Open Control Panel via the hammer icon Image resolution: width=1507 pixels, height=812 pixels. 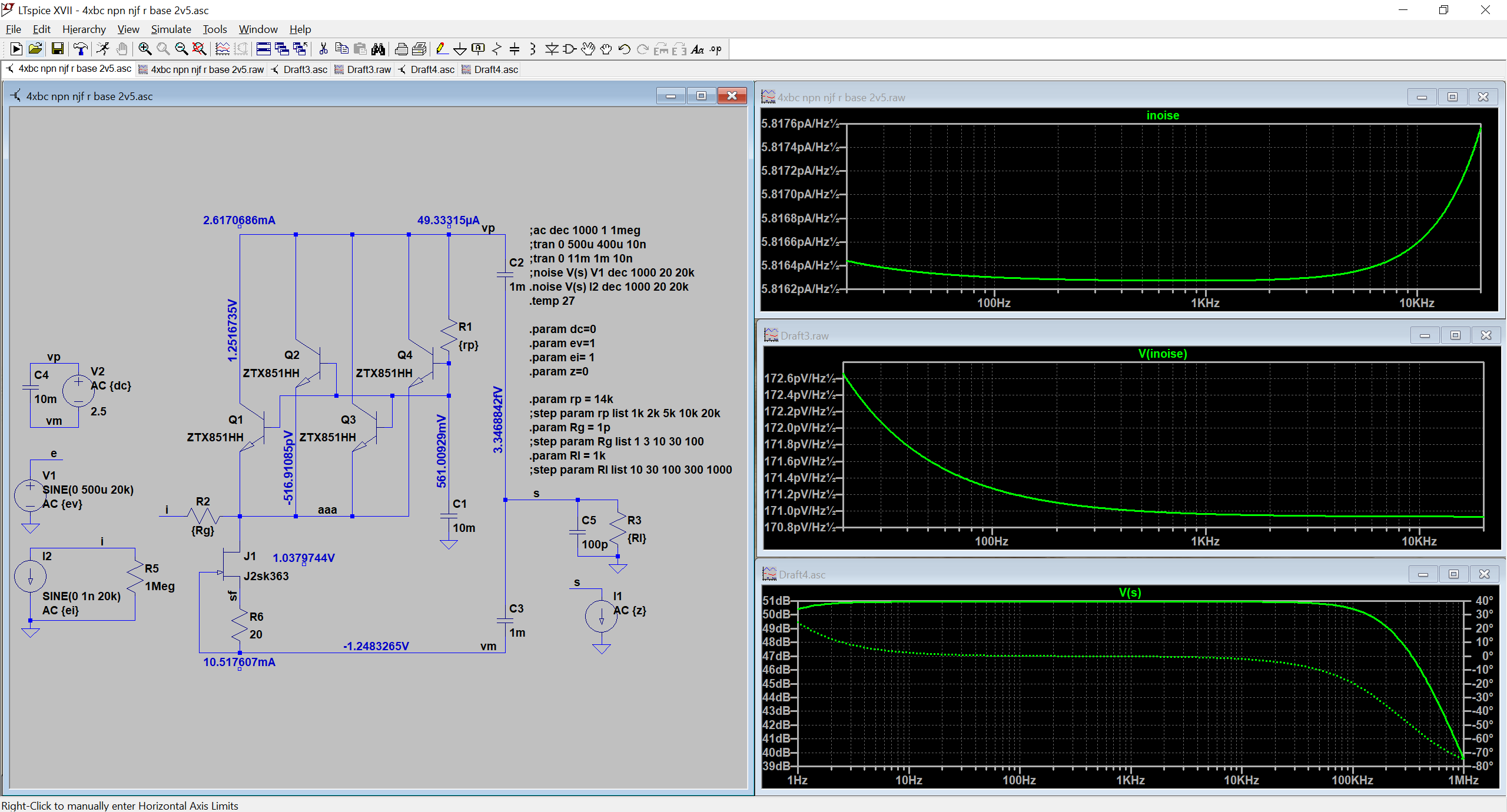click(80, 49)
